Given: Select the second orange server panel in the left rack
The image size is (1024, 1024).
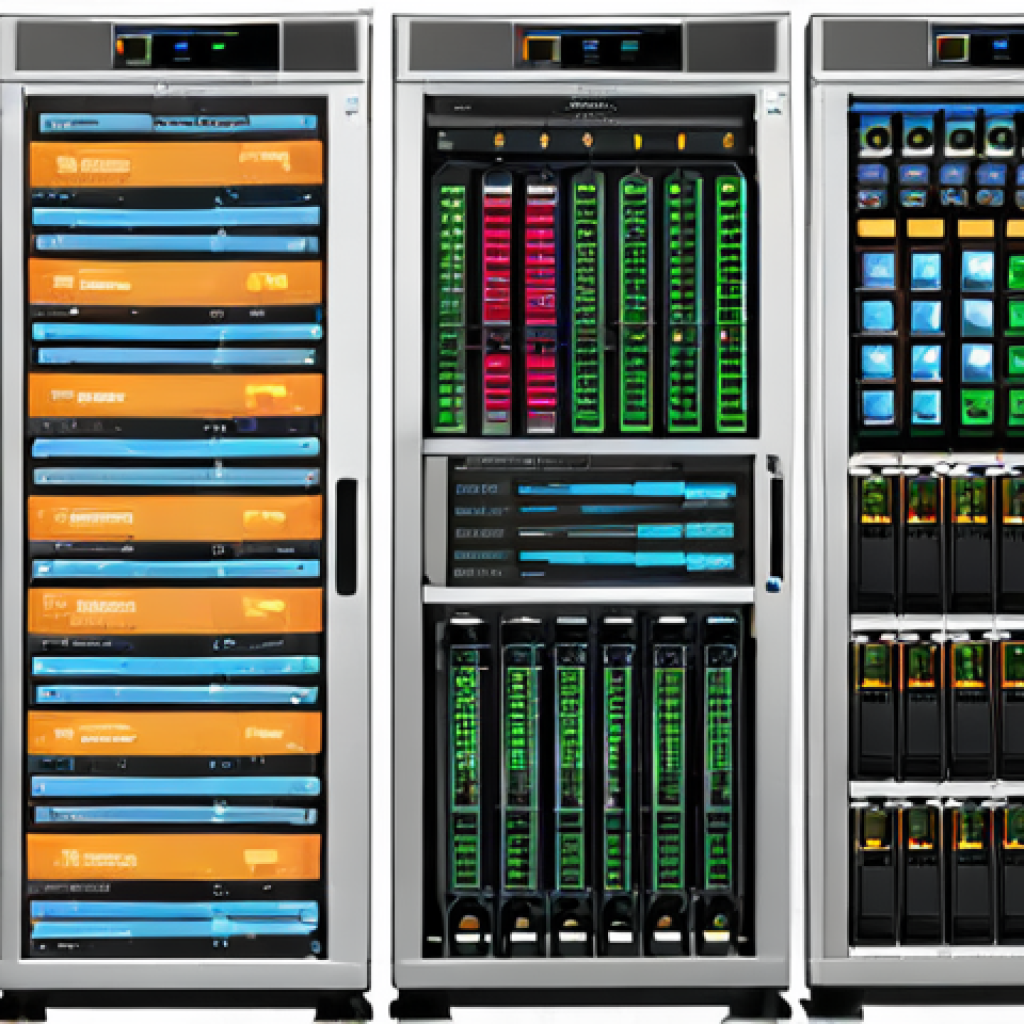Looking at the screenshot, I should [176, 281].
